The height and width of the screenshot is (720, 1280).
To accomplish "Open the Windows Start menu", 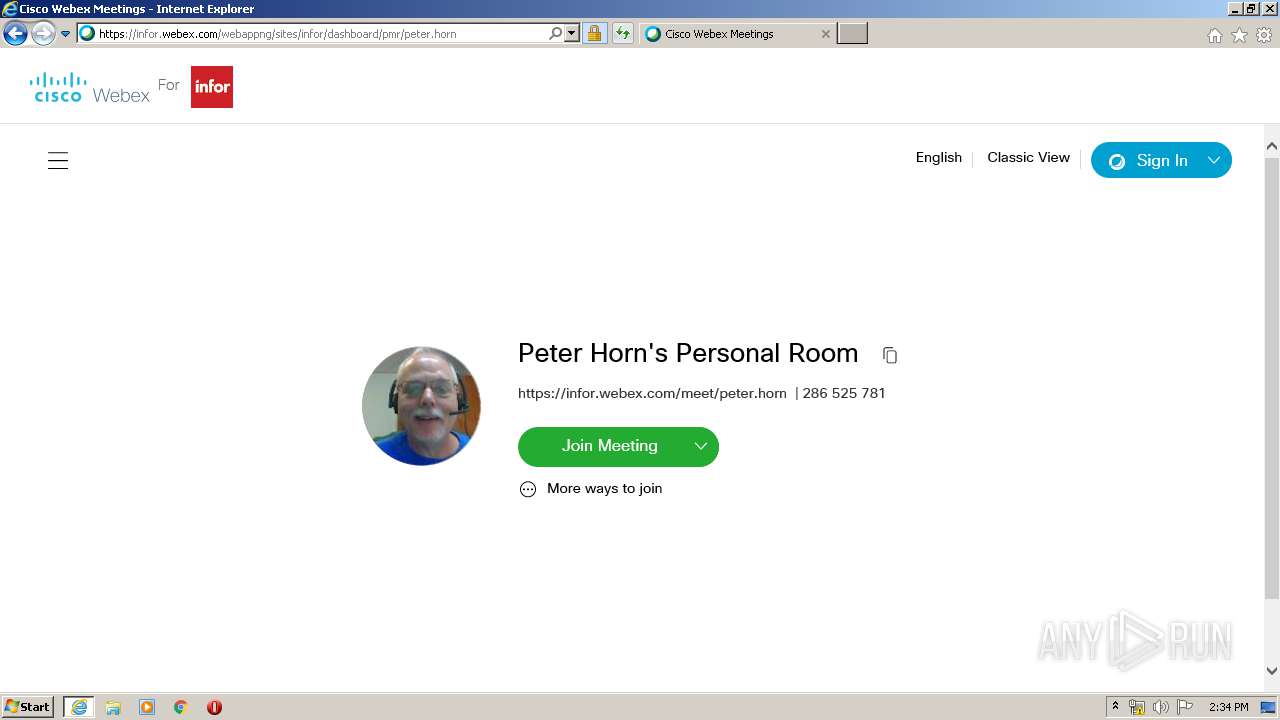I will (28, 707).
